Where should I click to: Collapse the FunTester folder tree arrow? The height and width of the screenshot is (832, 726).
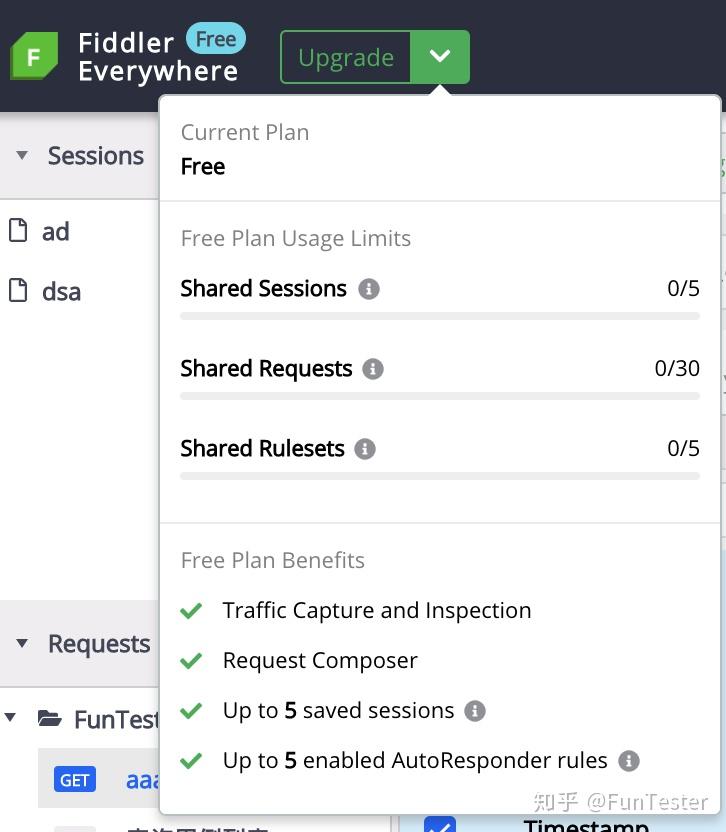(11, 718)
